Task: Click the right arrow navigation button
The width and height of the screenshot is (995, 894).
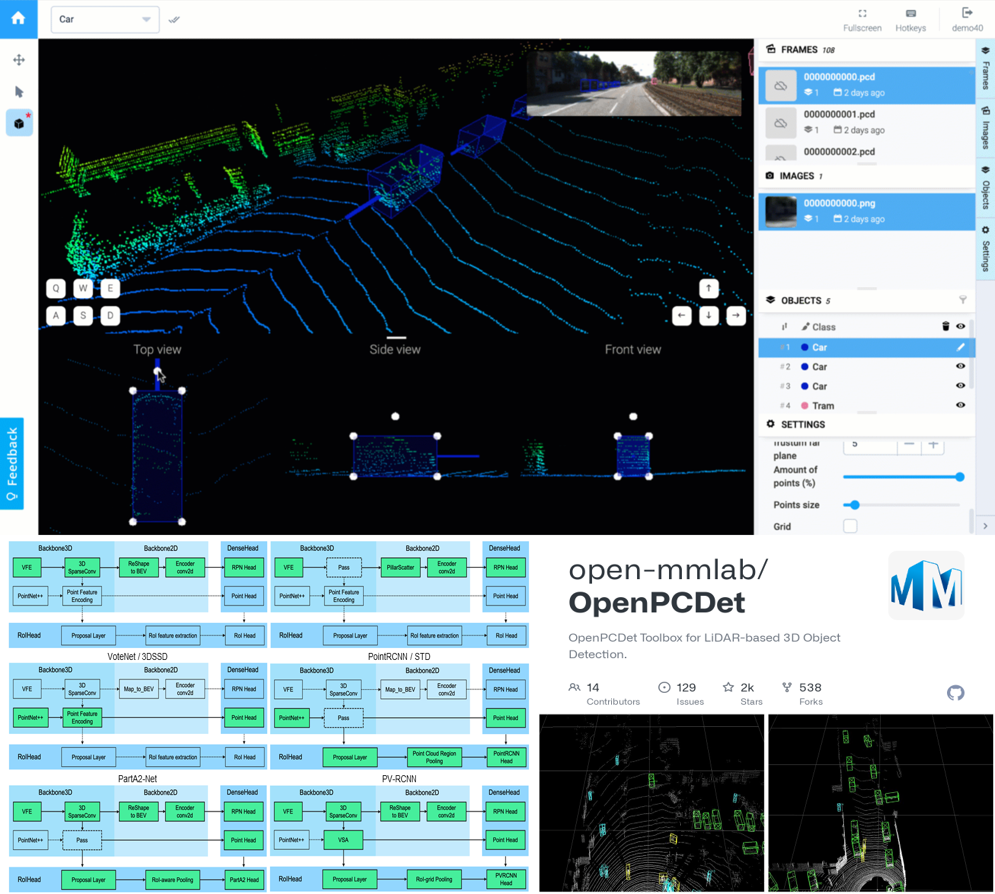Action: (x=736, y=315)
